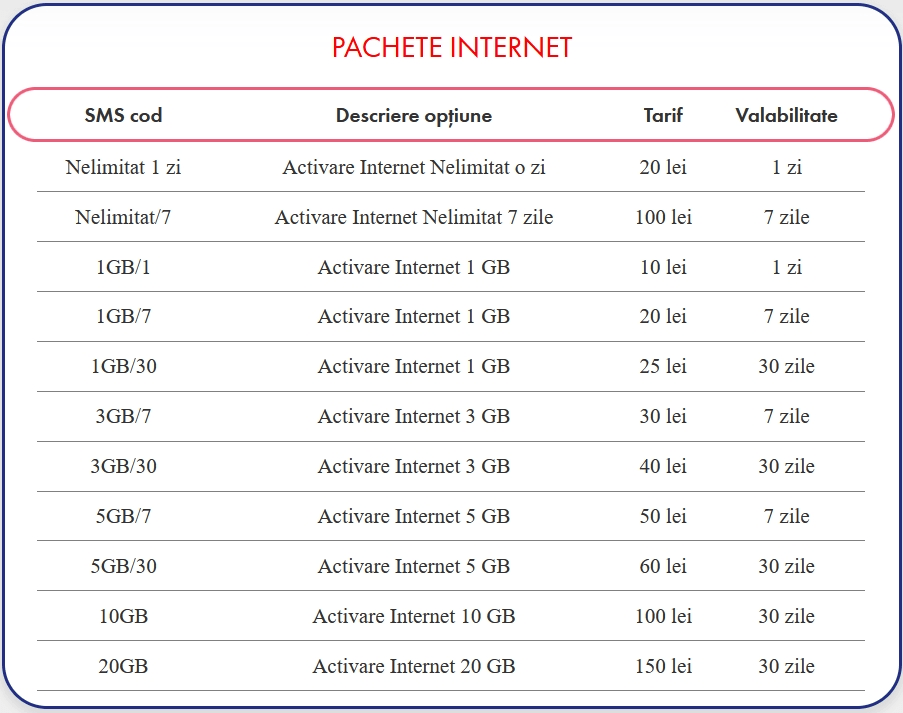The height and width of the screenshot is (713, 903).
Task: Click the 25 lei tariff cell
Action: 663,367
